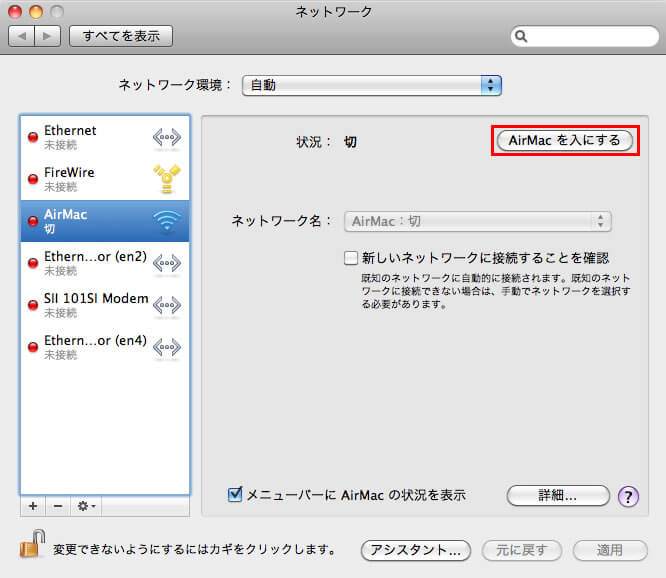Open help with the purple question mark button

click(628, 496)
